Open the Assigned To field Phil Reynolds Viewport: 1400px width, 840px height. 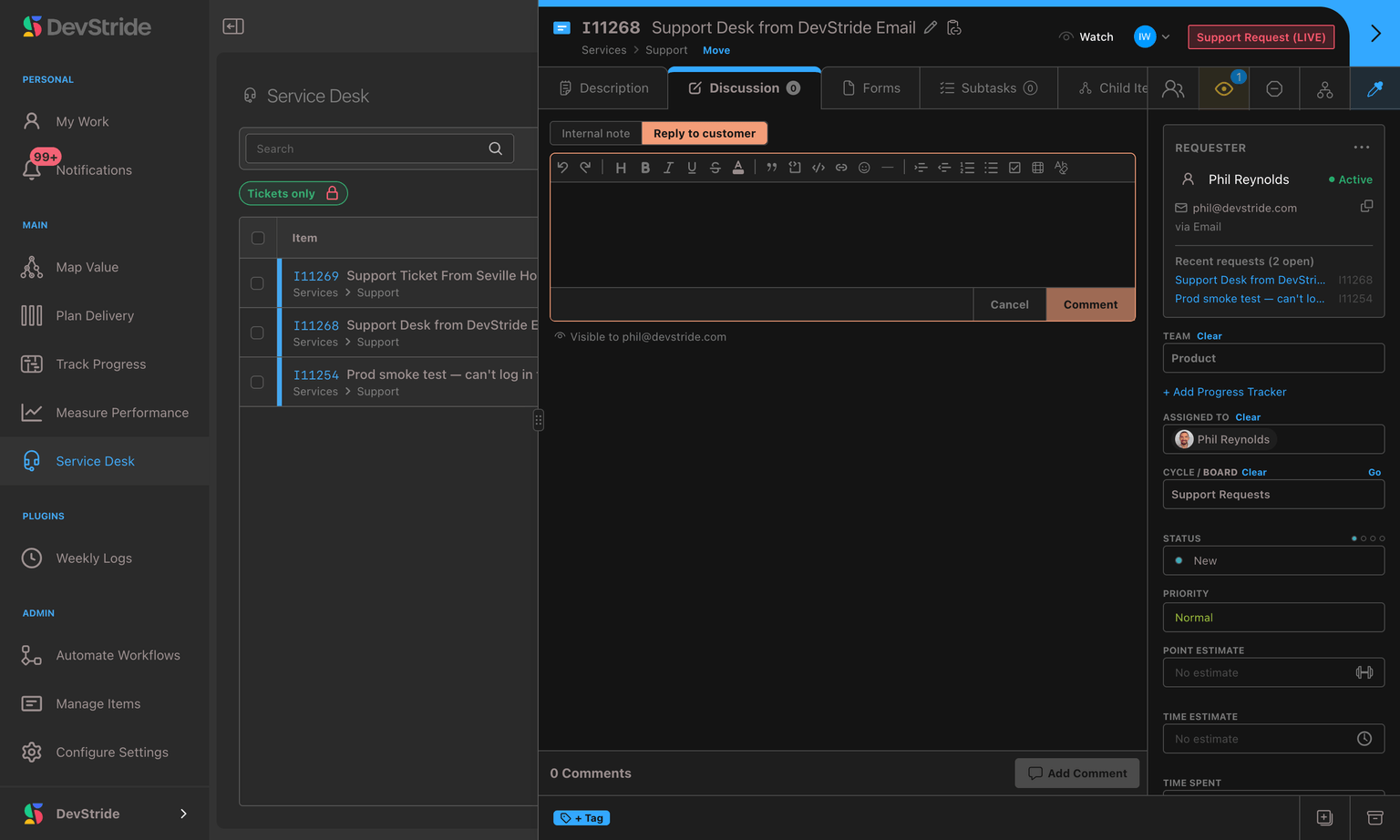click(x=1273, y=439)
